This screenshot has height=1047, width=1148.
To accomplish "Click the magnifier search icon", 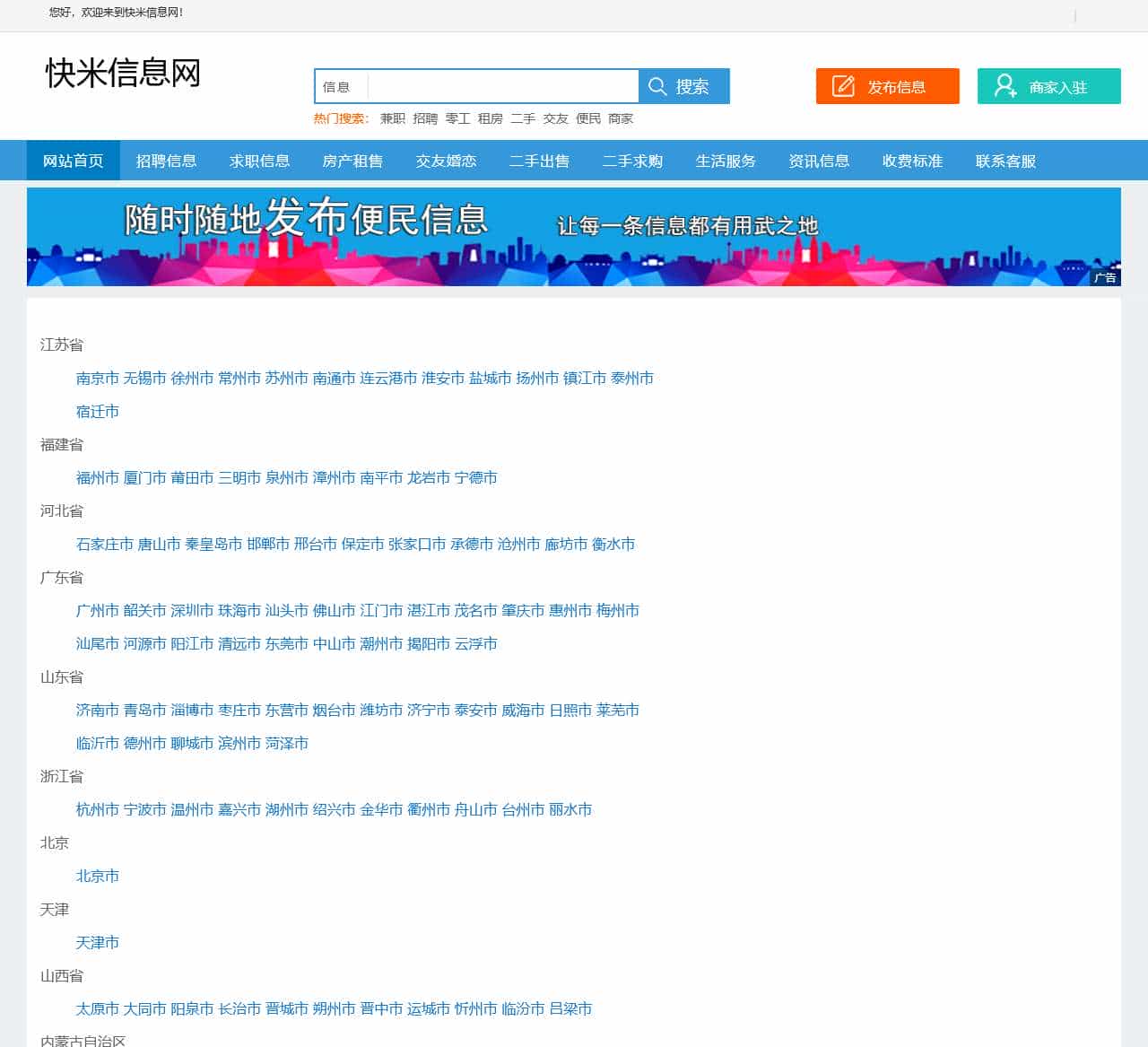I will pyautogui.click(x=657, y=85).
